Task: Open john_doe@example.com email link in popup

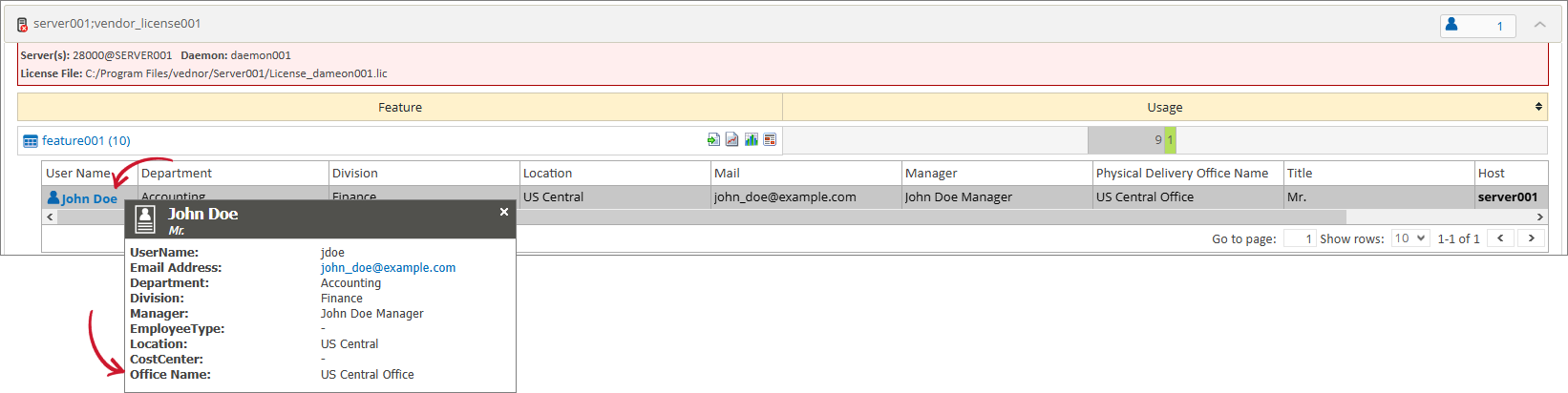Action: tap(388, 268)
